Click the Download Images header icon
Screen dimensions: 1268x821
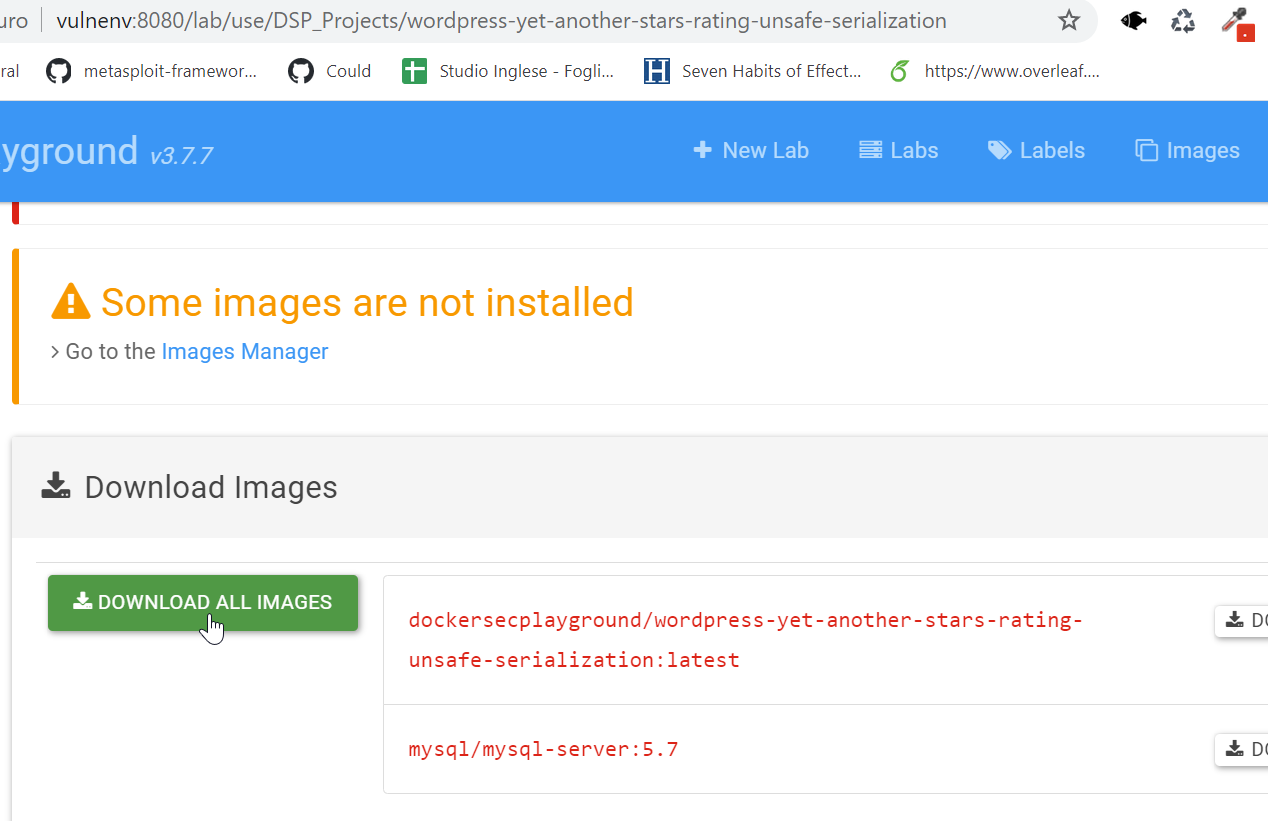pos(56,486)
